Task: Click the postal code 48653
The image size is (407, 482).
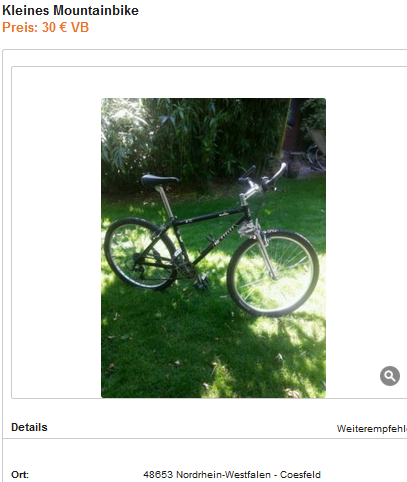Action: (158, 474)
